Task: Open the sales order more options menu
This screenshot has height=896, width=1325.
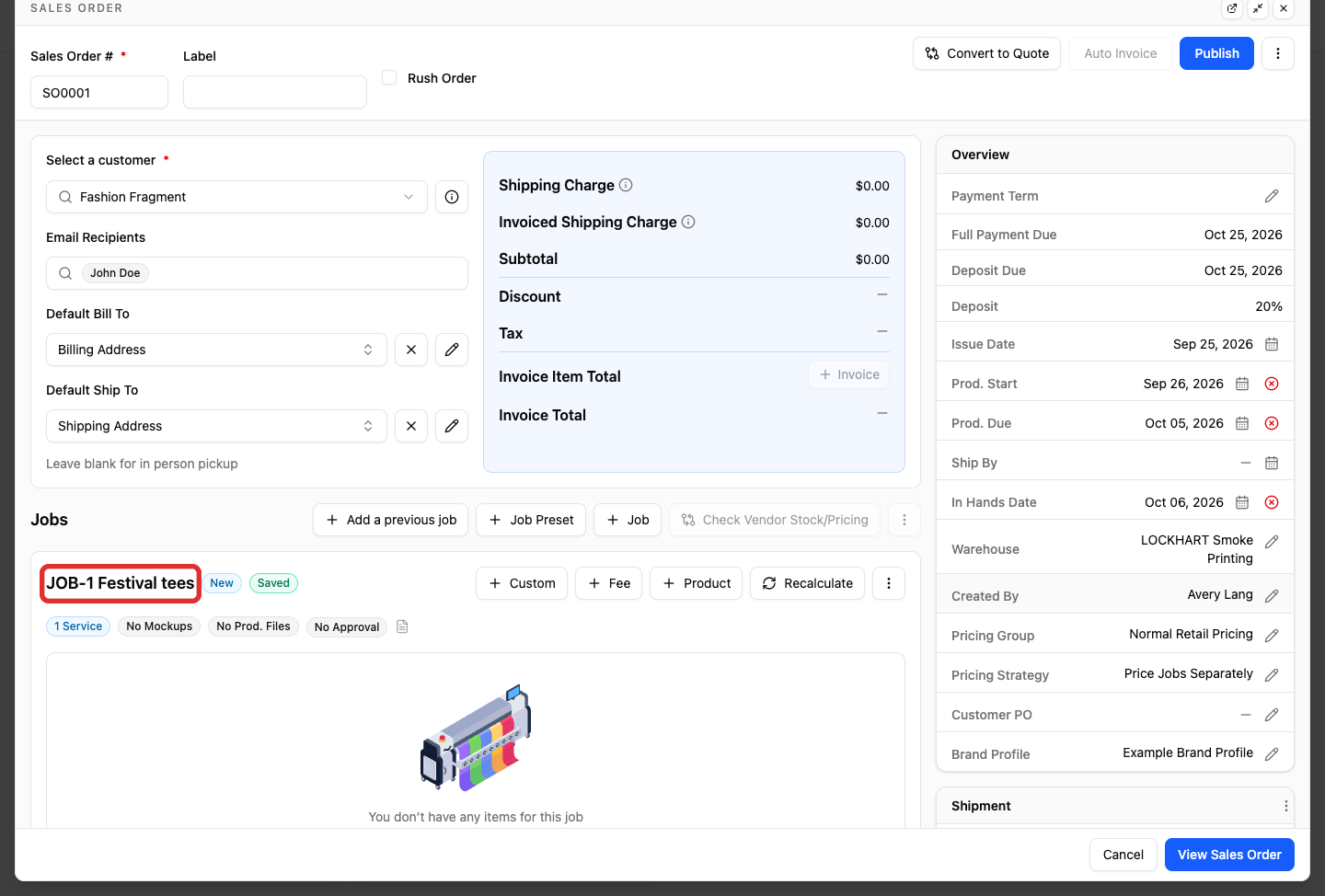Action: tap(1278, 53)
